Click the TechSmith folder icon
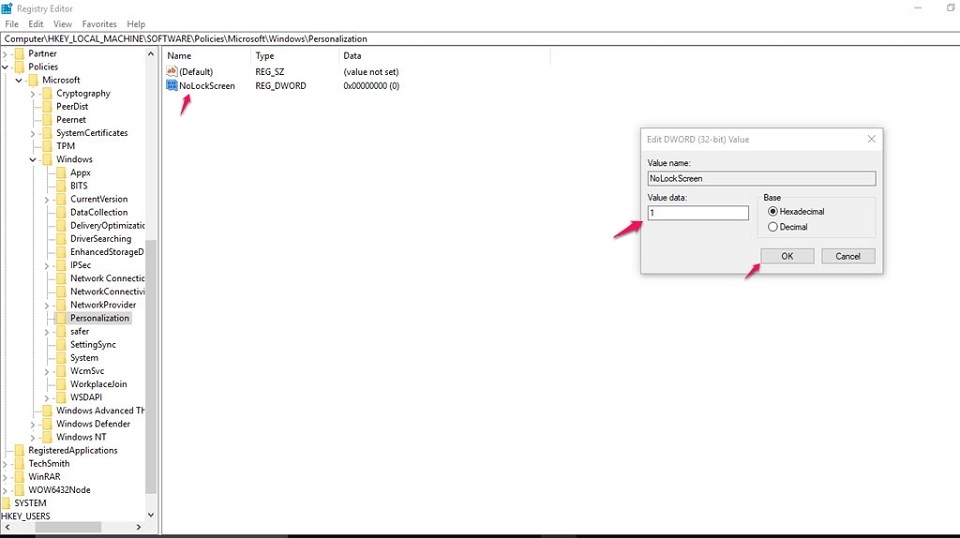 (19, 463)
